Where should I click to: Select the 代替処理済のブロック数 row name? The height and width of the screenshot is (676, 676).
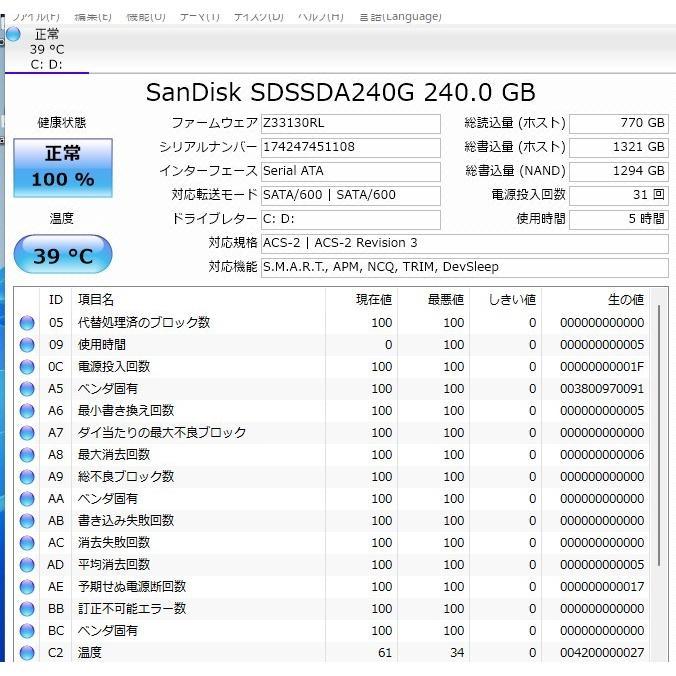tap(144, 322)
